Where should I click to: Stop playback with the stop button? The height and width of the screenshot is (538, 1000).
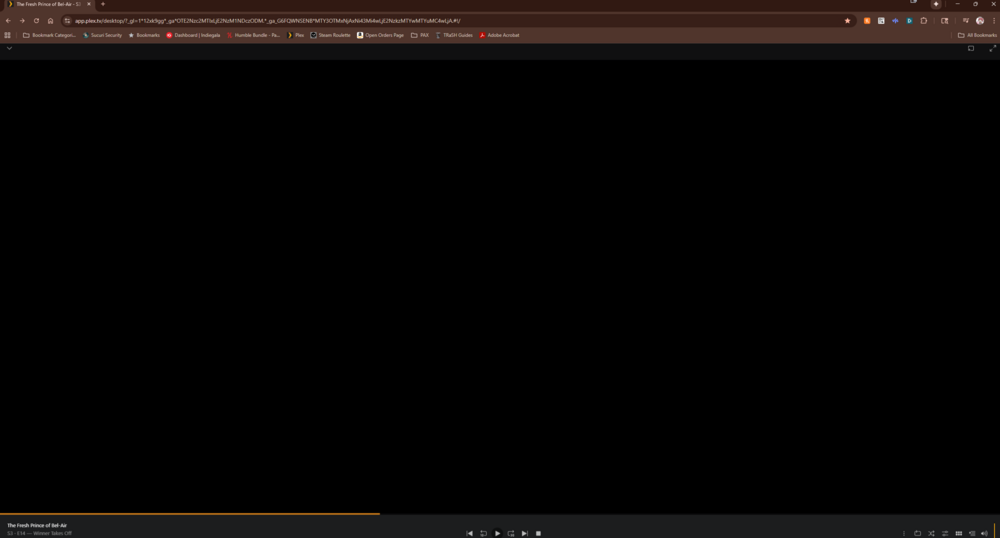point(538,533)
